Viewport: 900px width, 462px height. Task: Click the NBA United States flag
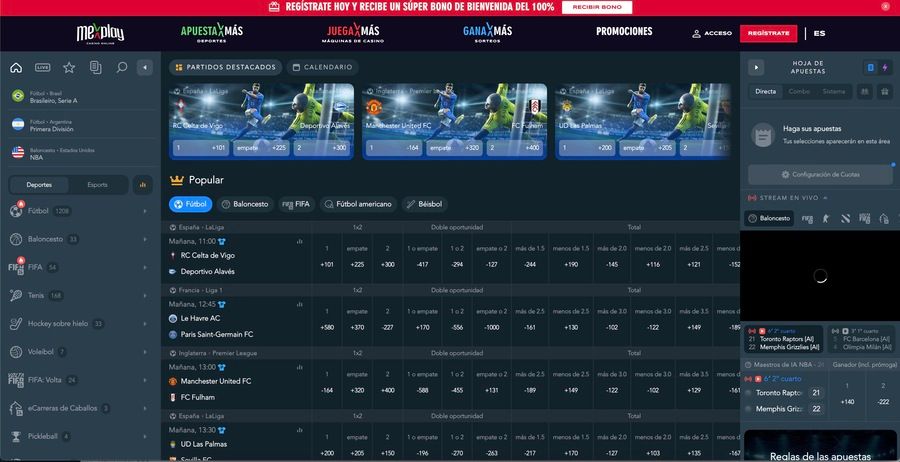18,153
